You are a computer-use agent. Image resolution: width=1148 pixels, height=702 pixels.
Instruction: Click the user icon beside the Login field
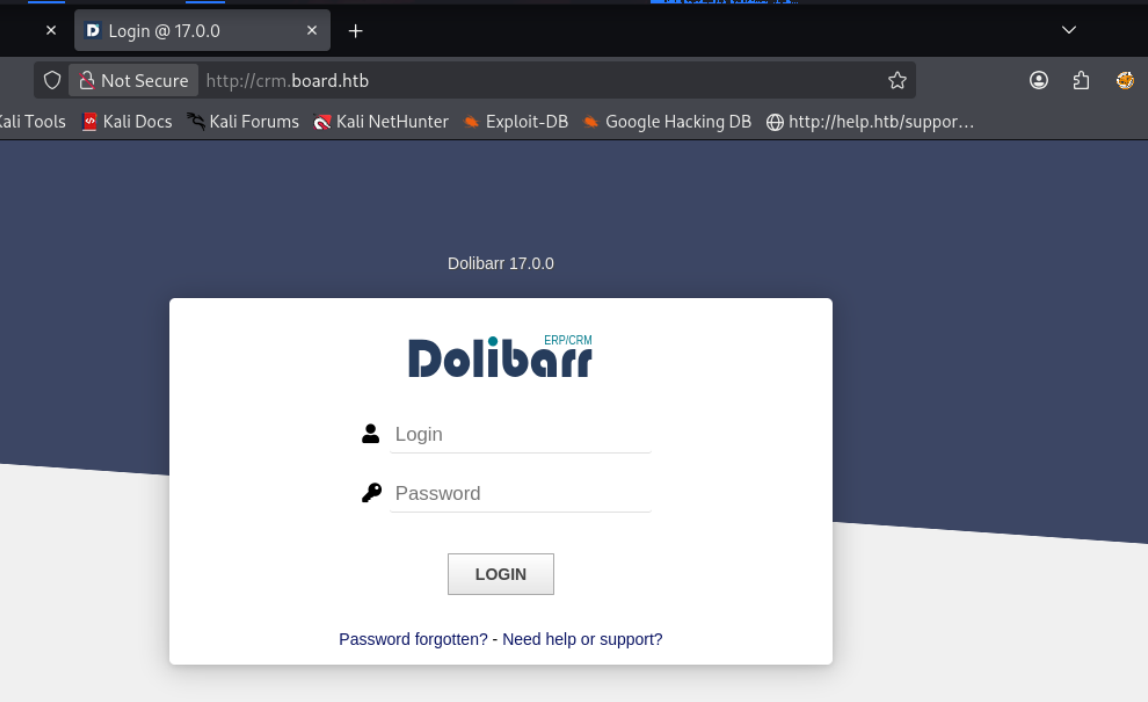(370, 434)
